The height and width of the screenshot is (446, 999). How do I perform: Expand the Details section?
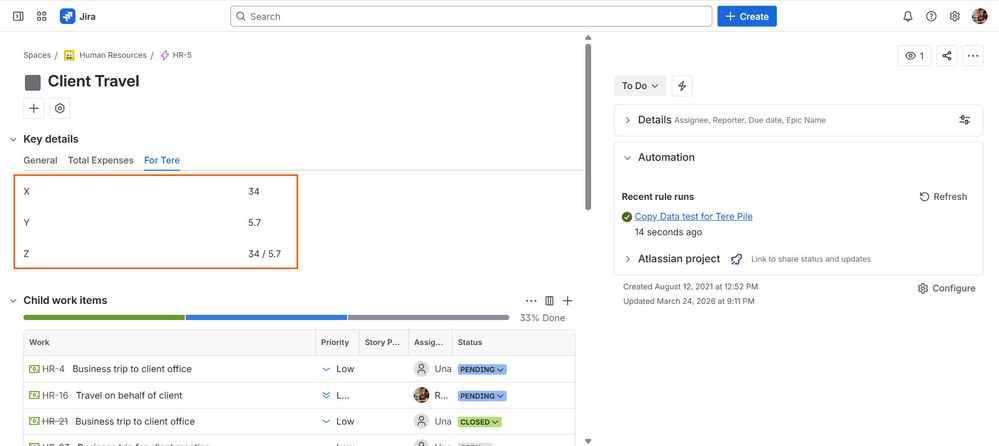click(628, 120)
